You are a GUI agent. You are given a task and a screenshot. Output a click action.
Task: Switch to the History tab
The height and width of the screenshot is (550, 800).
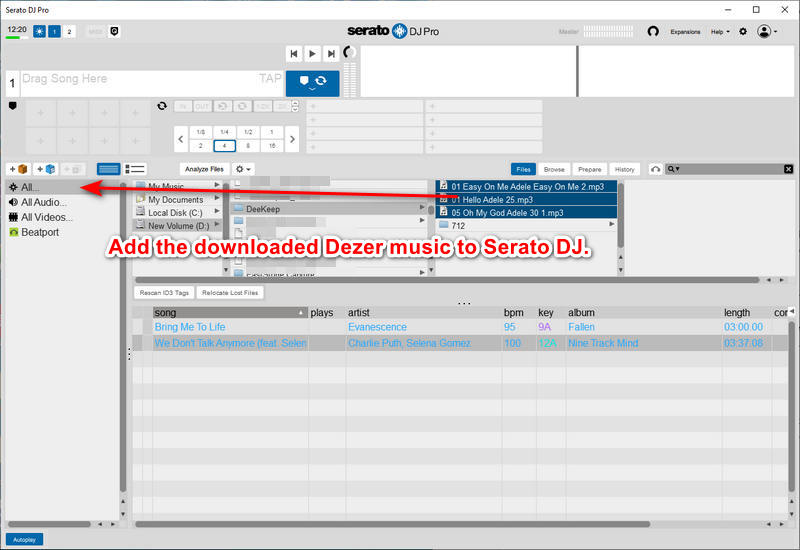point(624,169)
